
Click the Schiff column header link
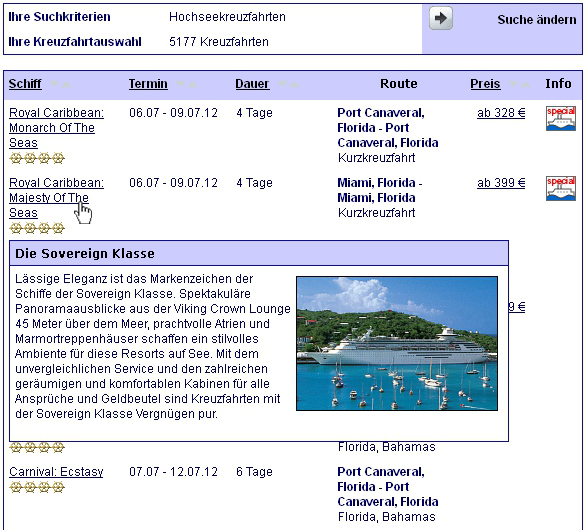pyautogui.click(x=25, y=84)
